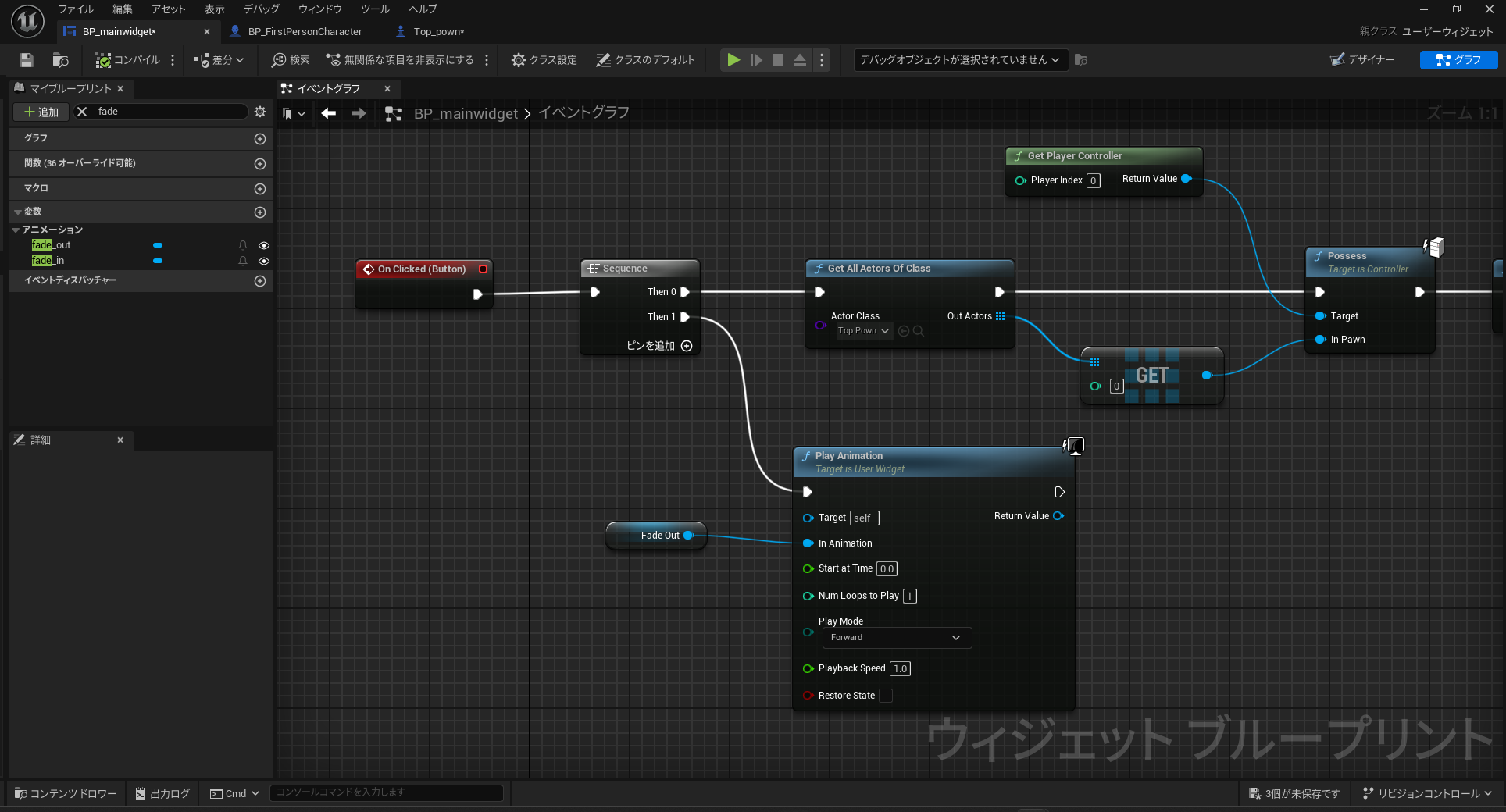Enable Restore State checkbox
The height and width of the screenshot is (812, 1506).
click(x=885, y=696)
